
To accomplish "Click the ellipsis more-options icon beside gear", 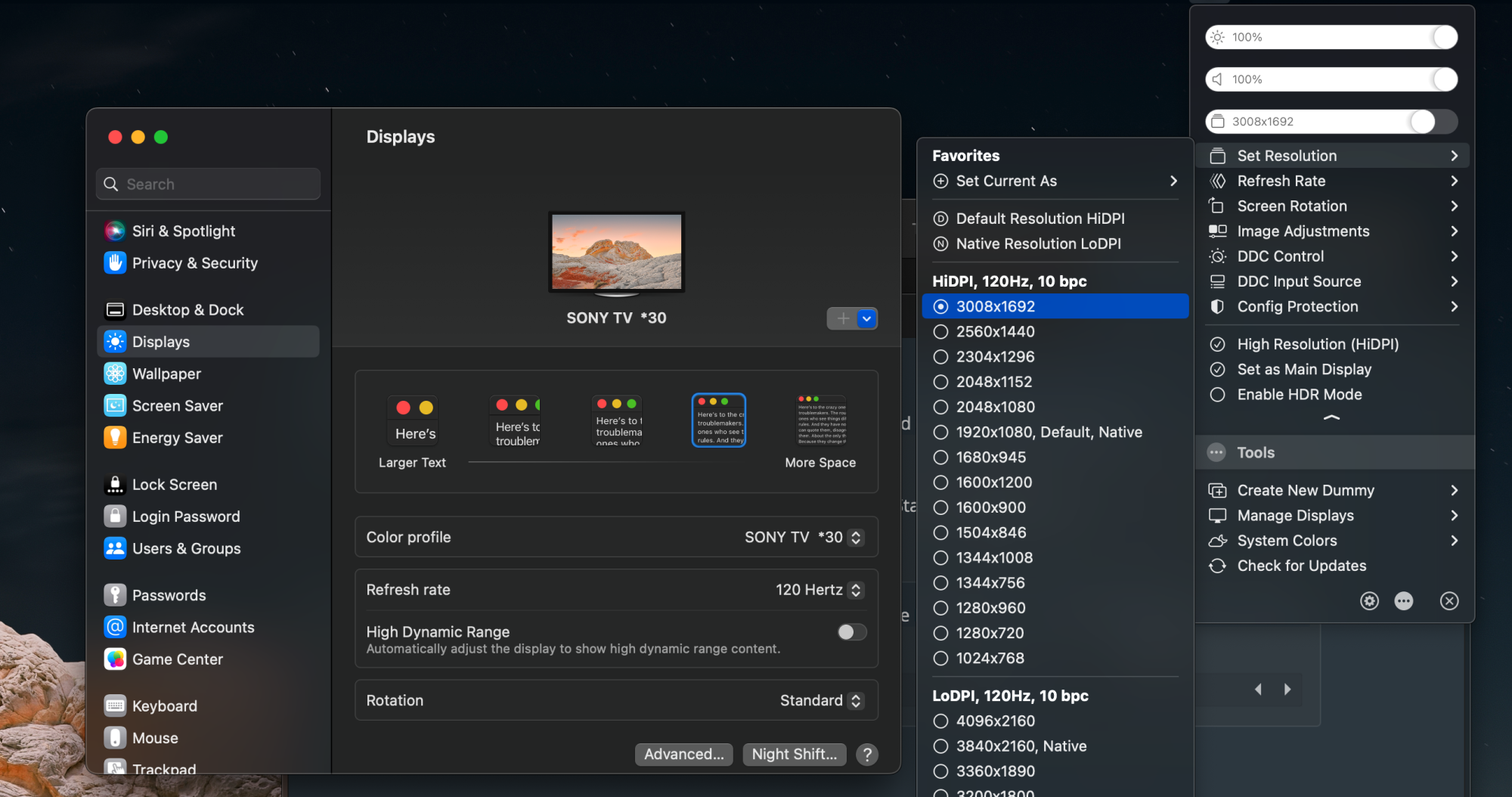I will click(1404, 601).
